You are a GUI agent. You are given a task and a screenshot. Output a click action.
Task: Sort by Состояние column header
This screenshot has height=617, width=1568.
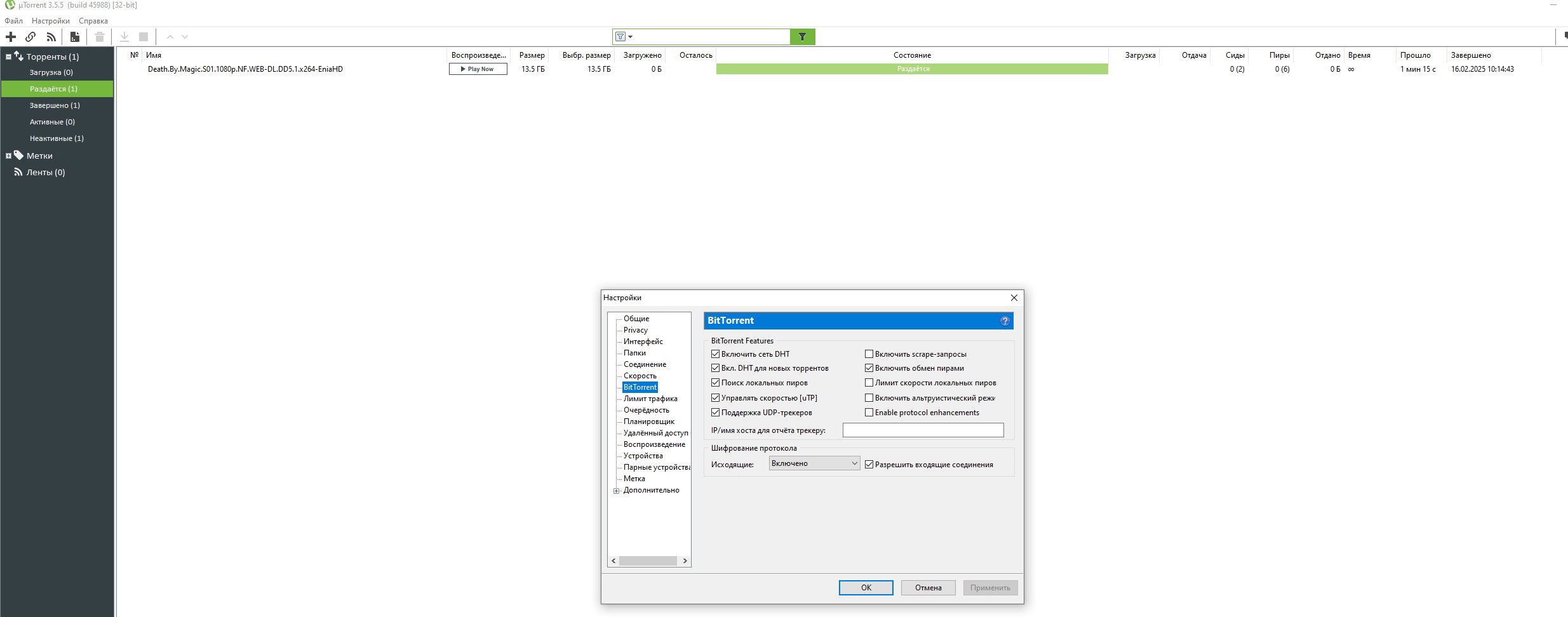click(x=912, y=55)
